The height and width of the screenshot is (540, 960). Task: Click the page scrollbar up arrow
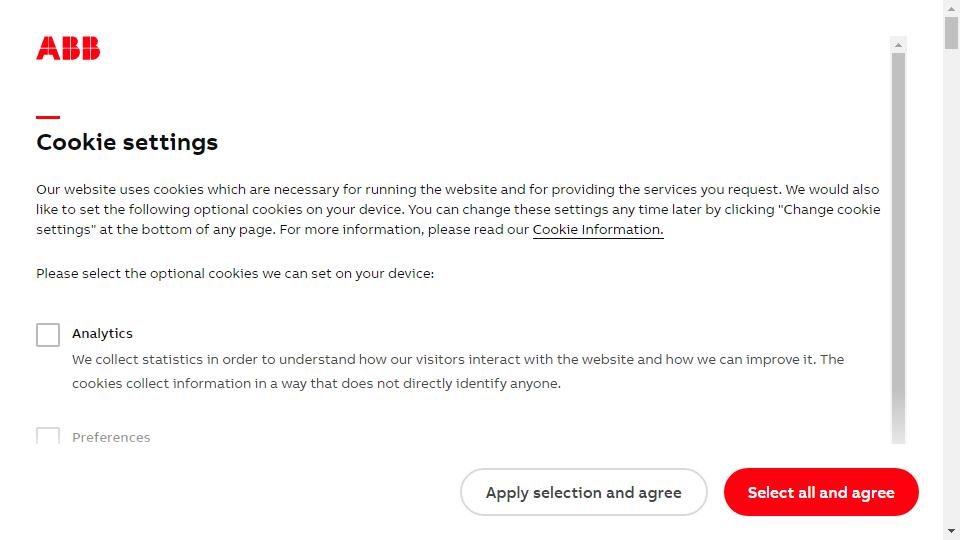[x=951, y=9]
